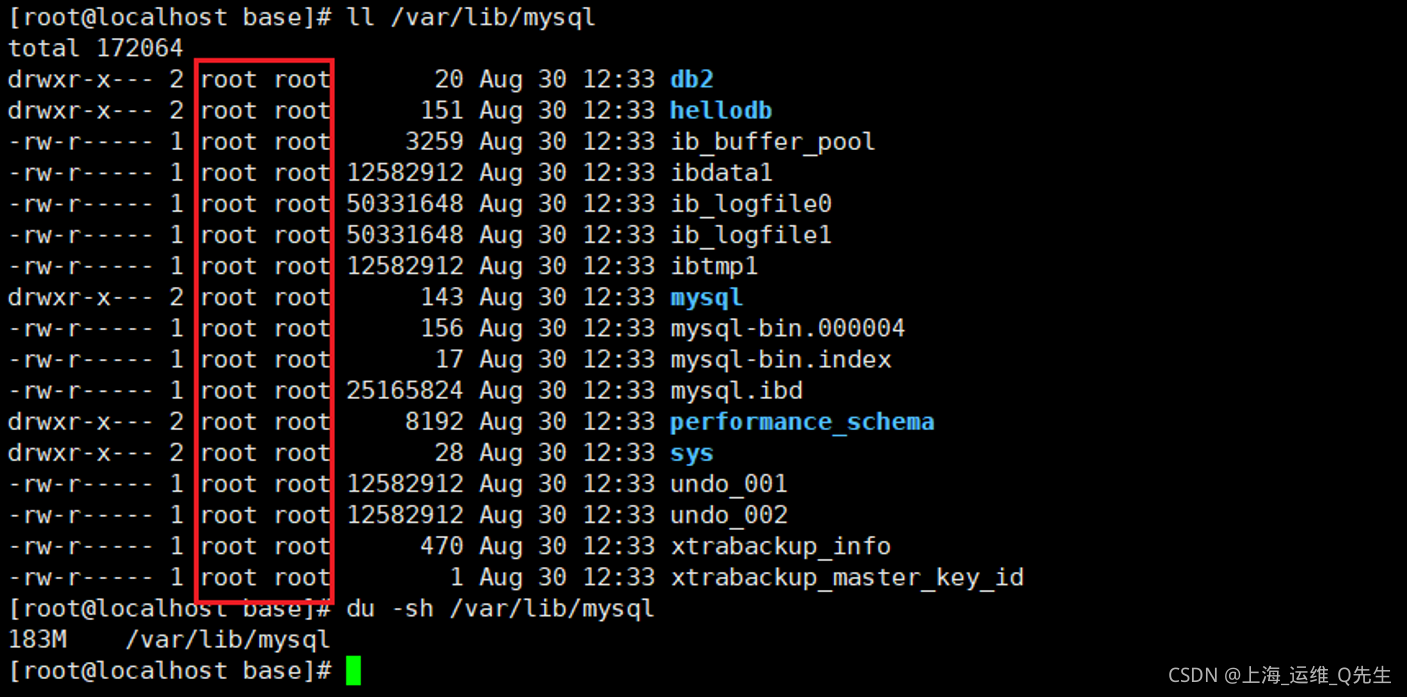
Task: Select mysql-bin.000004 binary log file
Action: tap(788, 328)
